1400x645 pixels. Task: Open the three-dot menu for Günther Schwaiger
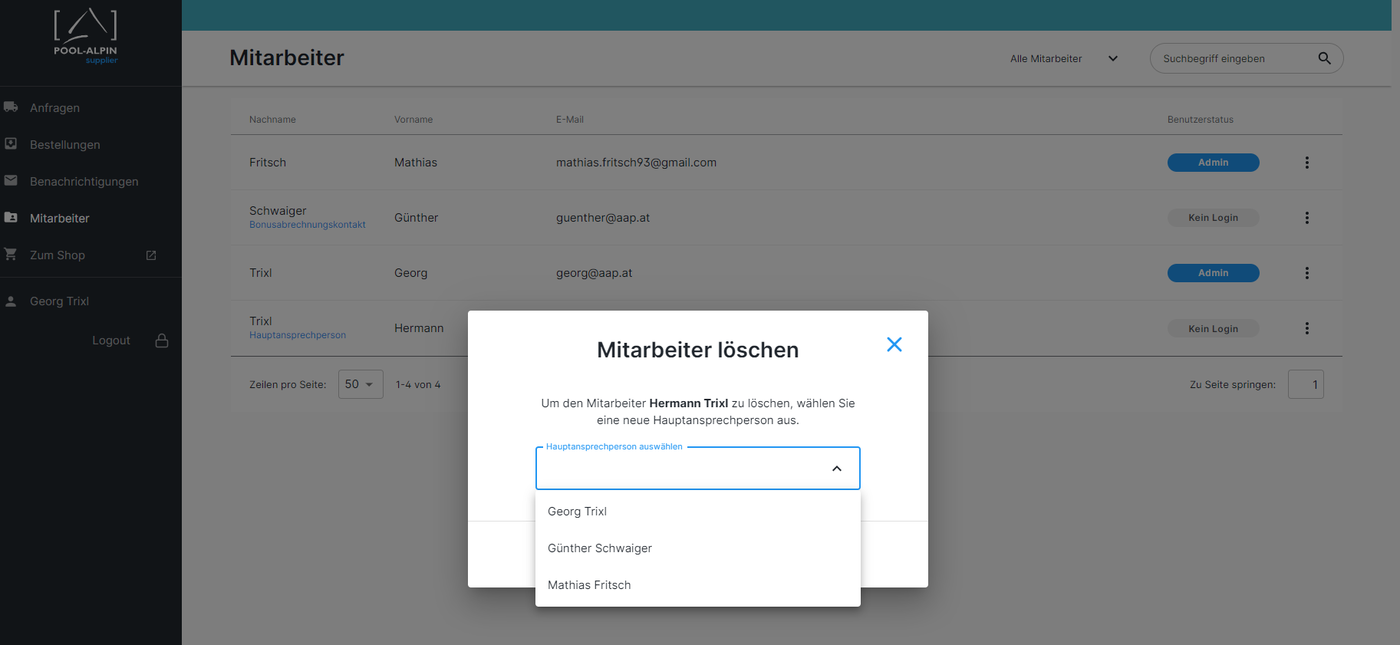tap(1306, 218)
